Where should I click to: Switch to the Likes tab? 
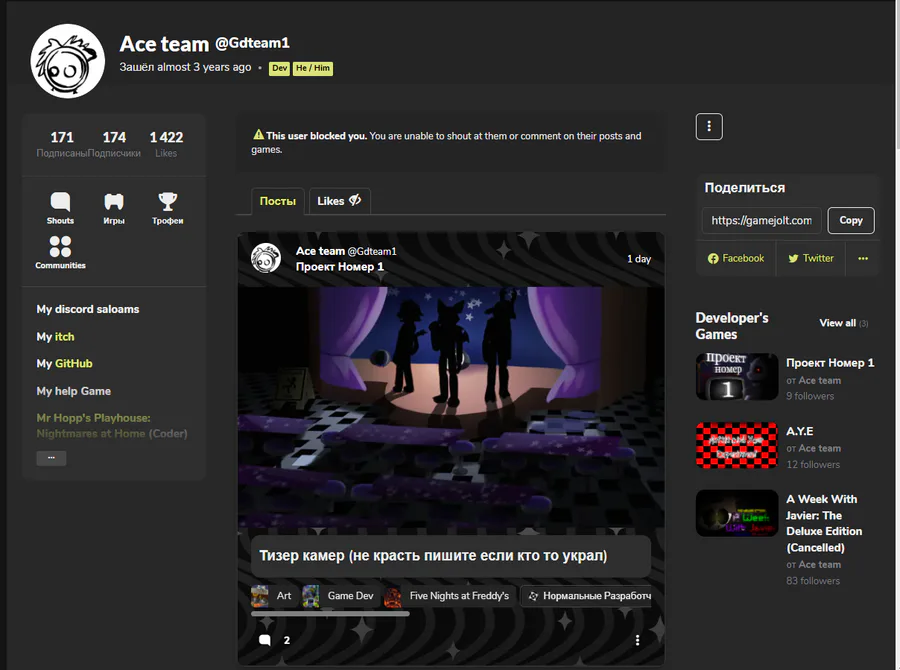[x=339, y=201]
